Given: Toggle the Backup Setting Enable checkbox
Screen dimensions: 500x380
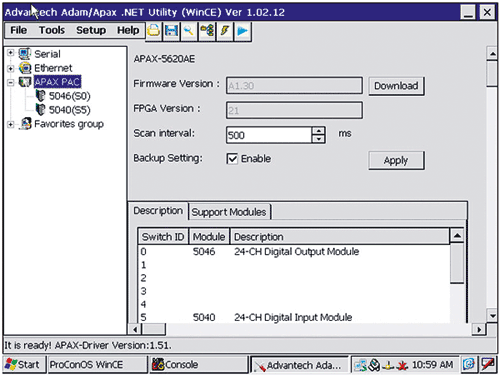Looking at the screenshot, I should (x=232, y=159).
